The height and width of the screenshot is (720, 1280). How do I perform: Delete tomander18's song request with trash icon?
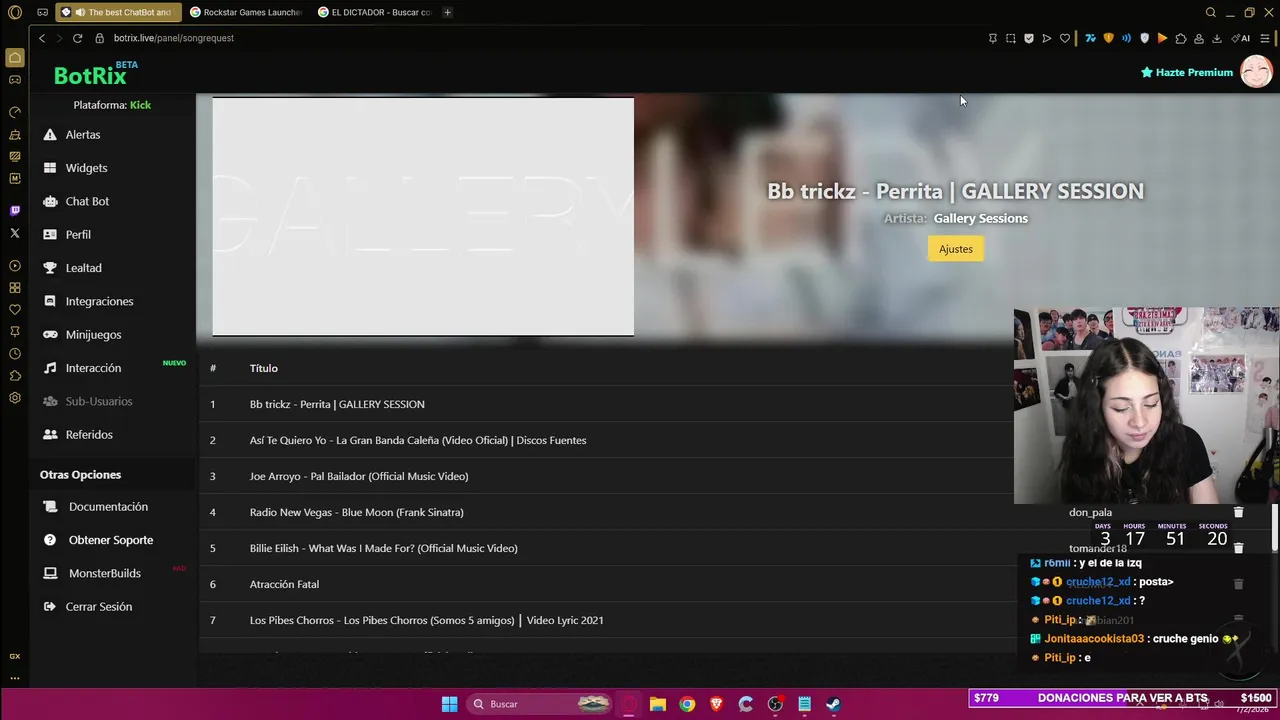coord(1238,548)
